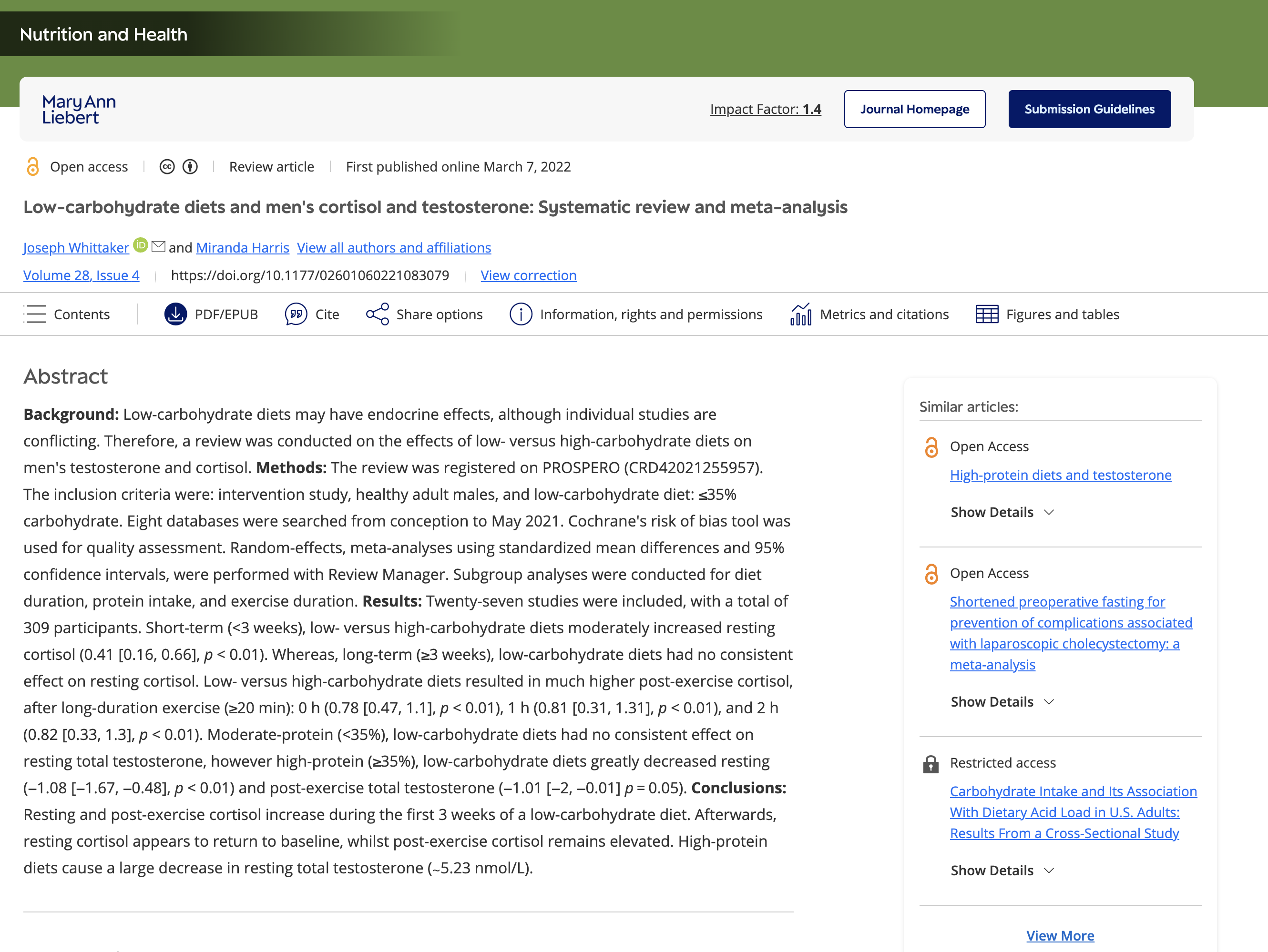Click the Cite quotation icon
This screenshot has width=1268, height=952.
coord(296,314)
